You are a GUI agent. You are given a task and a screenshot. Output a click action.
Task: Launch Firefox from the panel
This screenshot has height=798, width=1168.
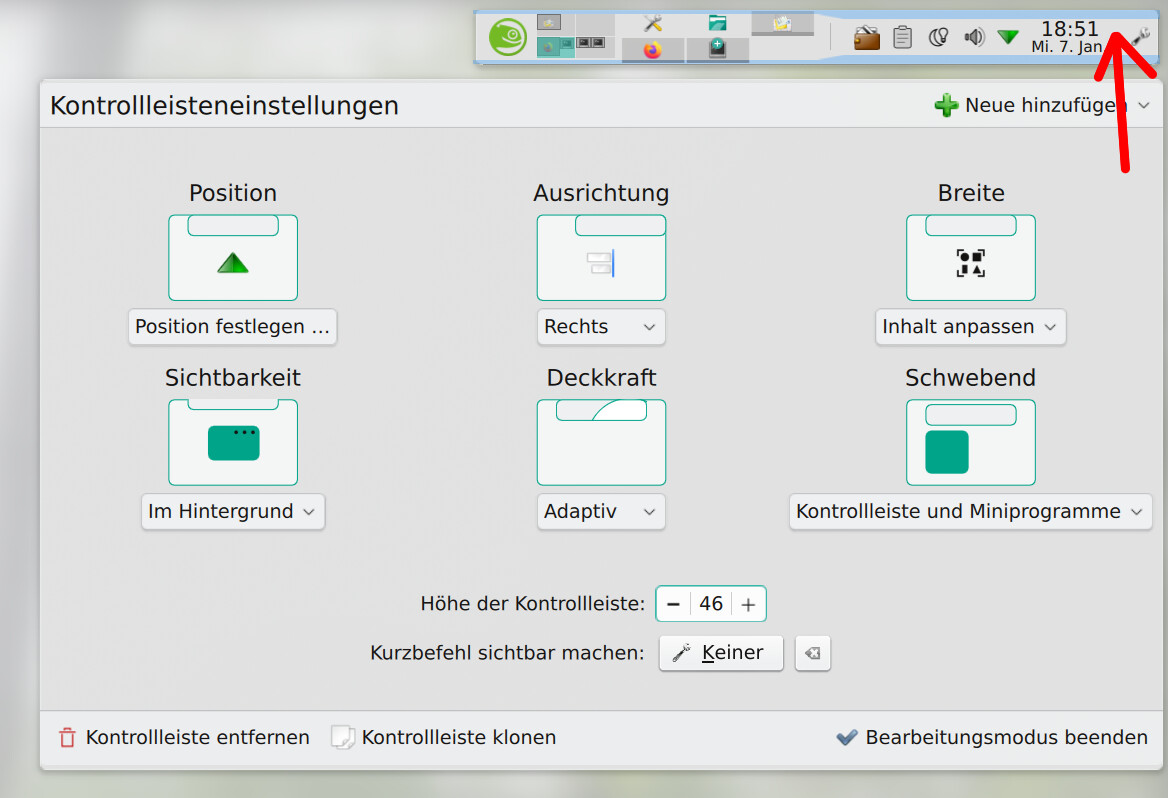[653, 50]
